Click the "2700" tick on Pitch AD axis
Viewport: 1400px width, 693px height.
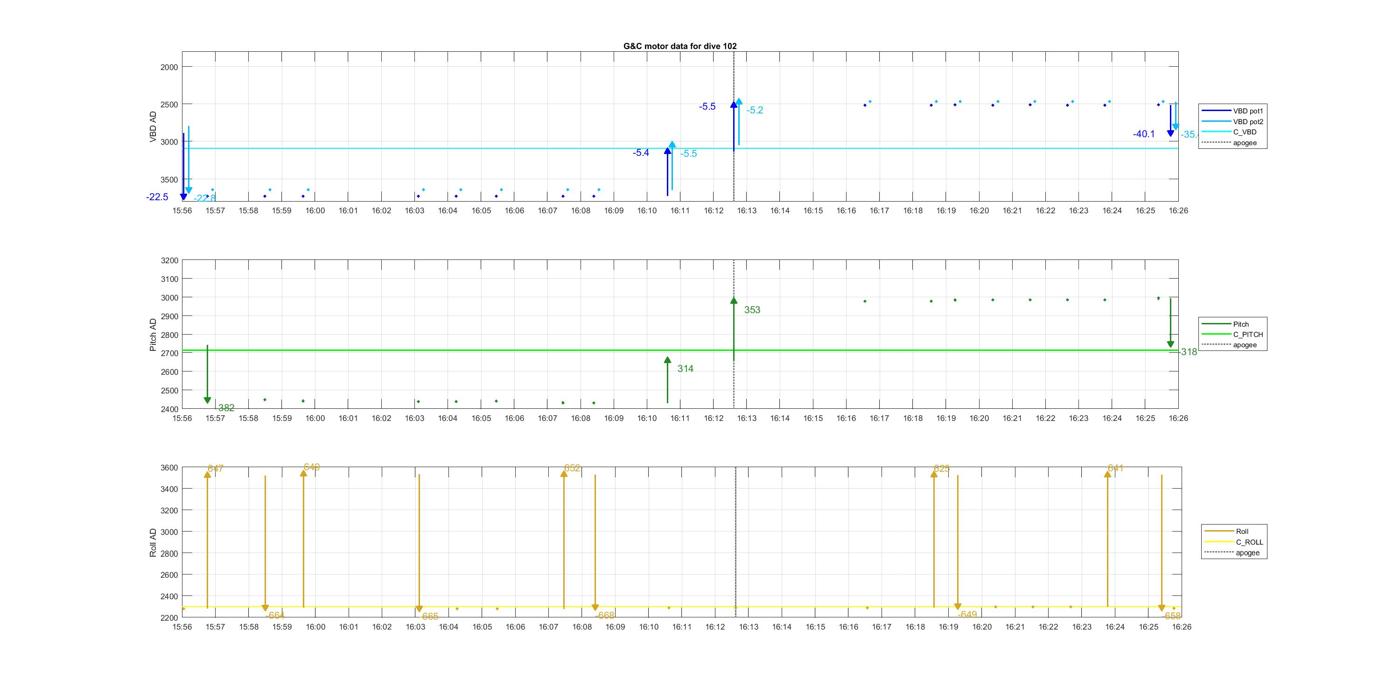pyautogui.click(x=169, y=354)
